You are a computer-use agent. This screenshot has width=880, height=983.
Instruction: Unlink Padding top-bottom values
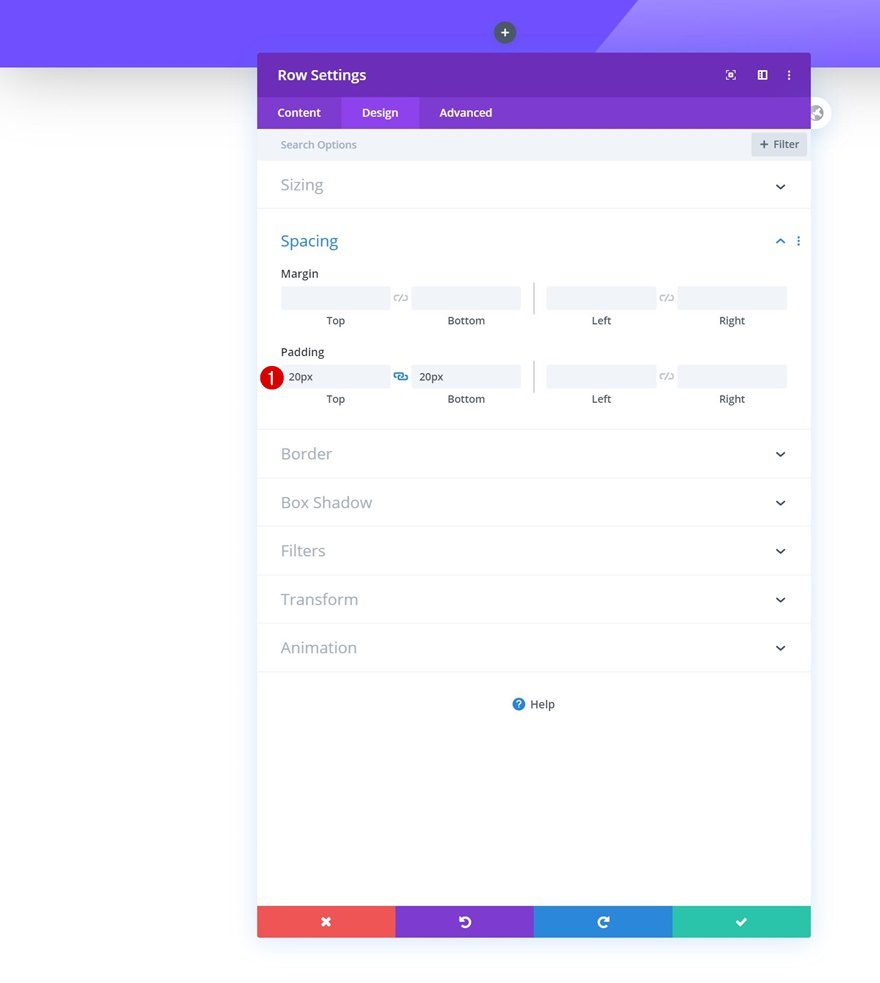[401, 376]
